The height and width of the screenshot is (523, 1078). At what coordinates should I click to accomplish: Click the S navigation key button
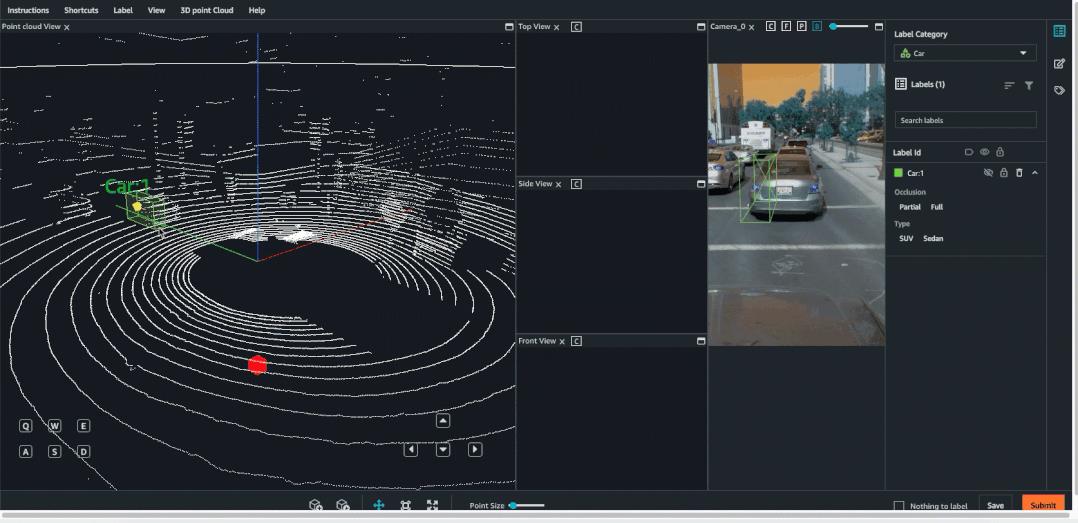coord(54,452)
